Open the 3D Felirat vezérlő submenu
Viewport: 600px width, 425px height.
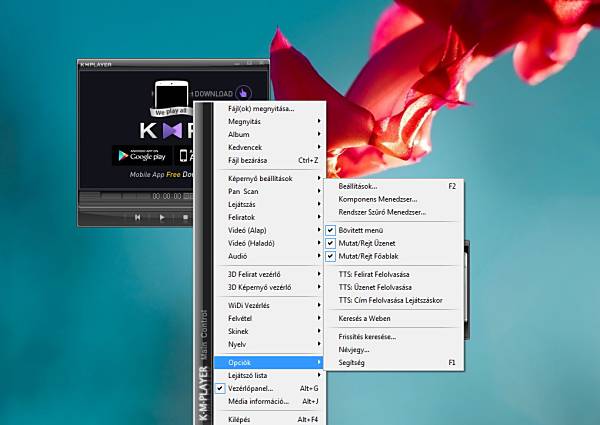coord(269,274)
